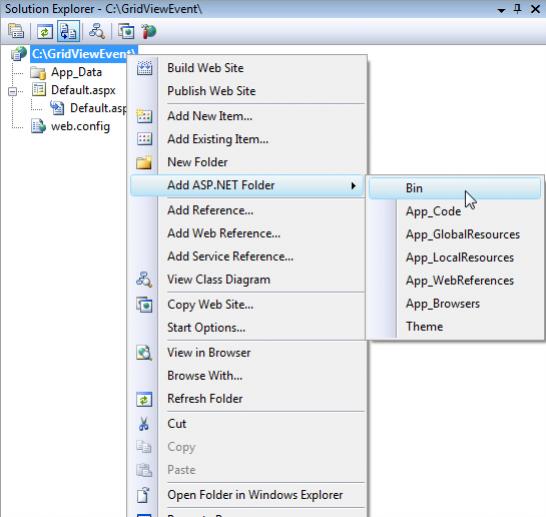Select App_Browsers in the submenu

coord(443,304)
